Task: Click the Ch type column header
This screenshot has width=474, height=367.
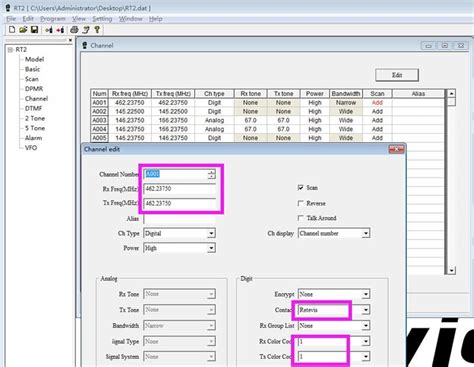Action: coord(214,94)
